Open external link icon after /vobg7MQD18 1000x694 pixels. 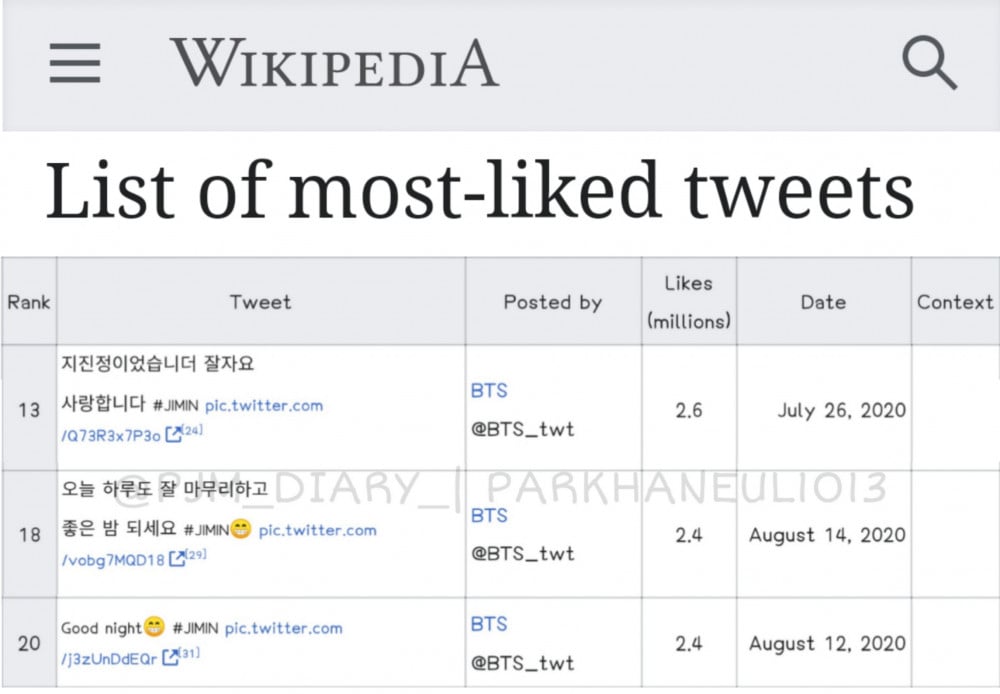(177, 559)
